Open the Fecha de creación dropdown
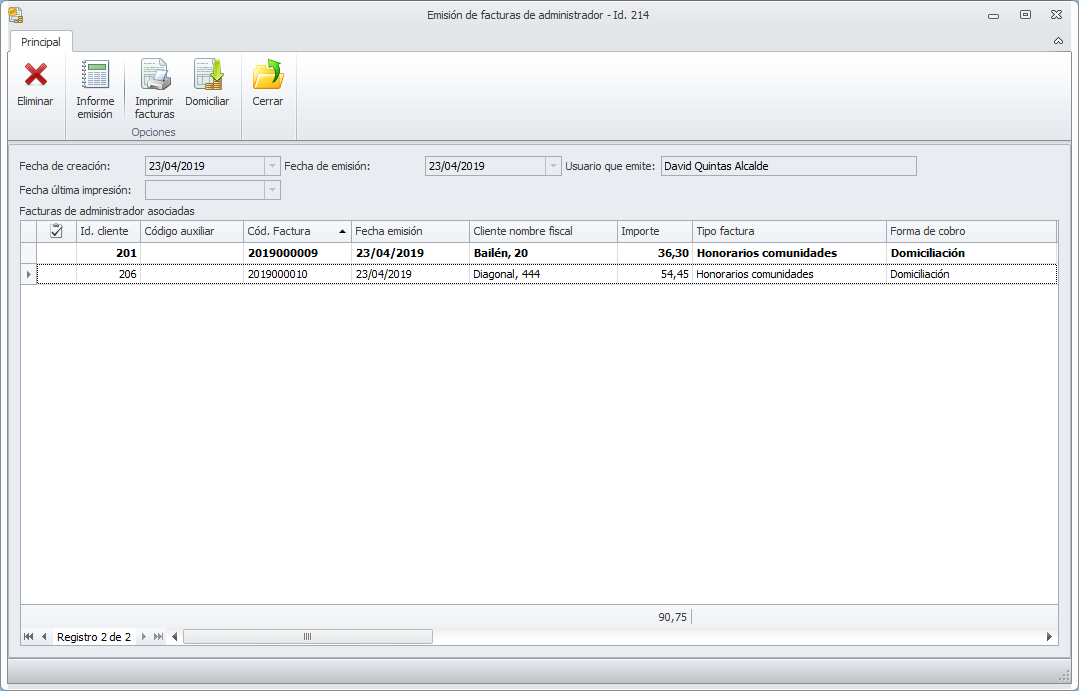 273,166
